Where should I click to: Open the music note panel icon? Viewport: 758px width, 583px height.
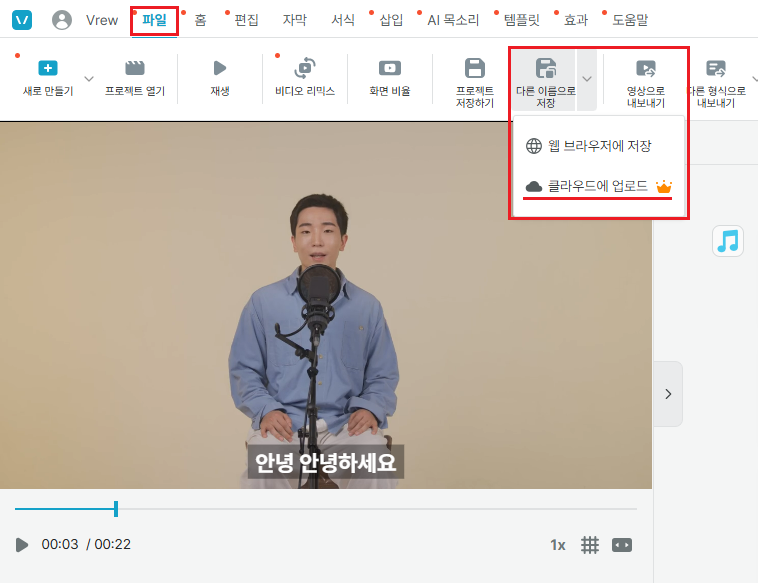pos(728,241)
